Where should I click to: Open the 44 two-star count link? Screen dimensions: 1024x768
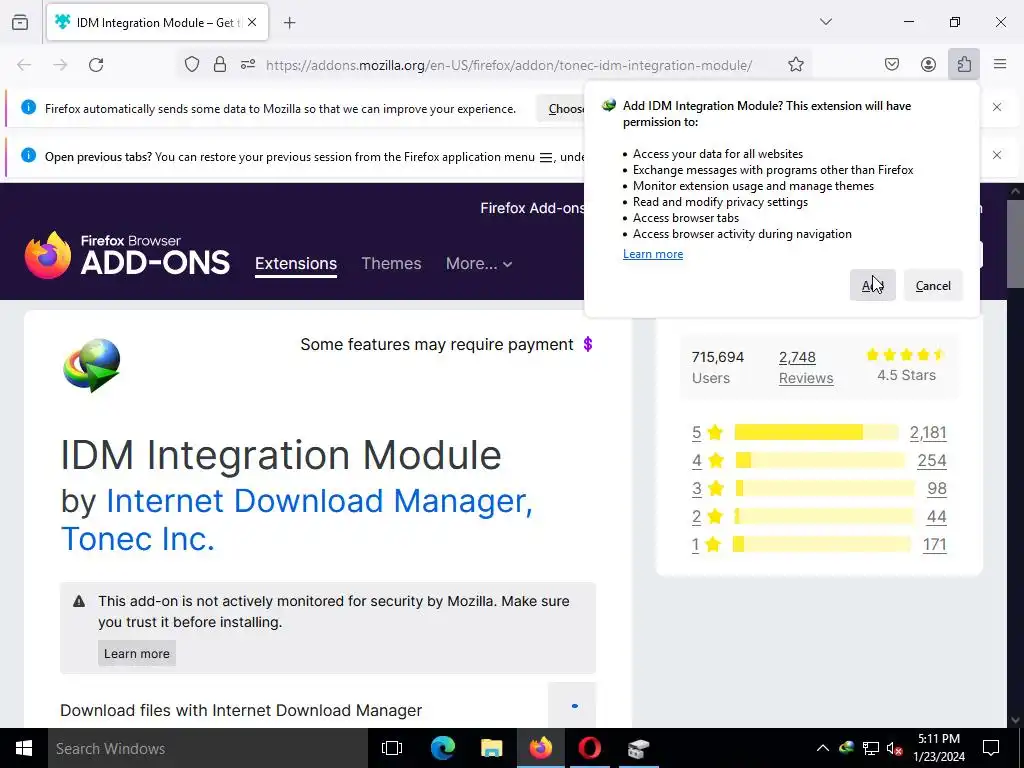[936, 517]
